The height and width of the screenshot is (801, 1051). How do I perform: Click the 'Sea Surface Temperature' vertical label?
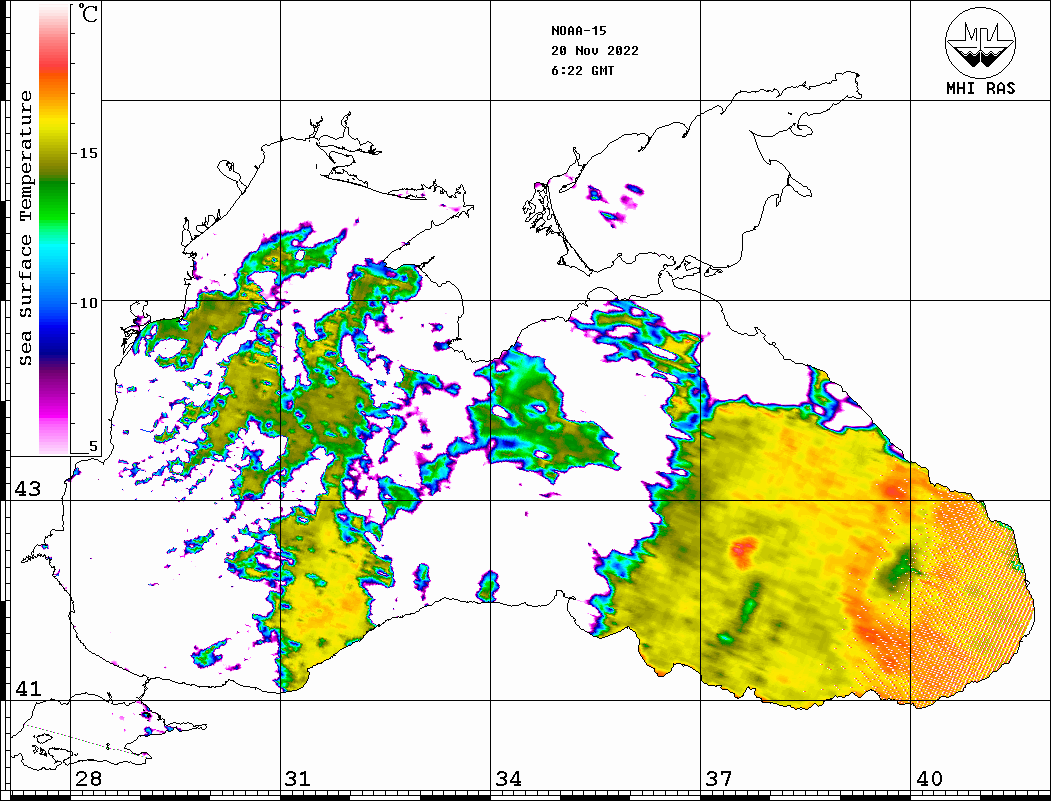pos(25,229)
